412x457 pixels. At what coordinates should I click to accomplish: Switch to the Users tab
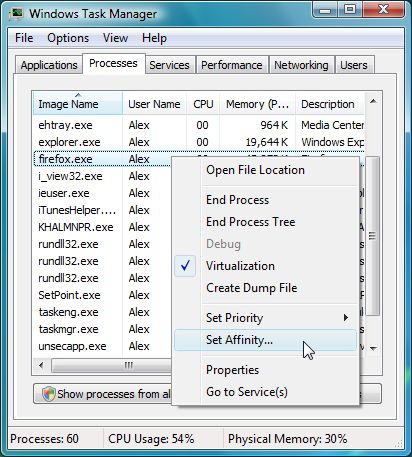(x=354, y=65)
